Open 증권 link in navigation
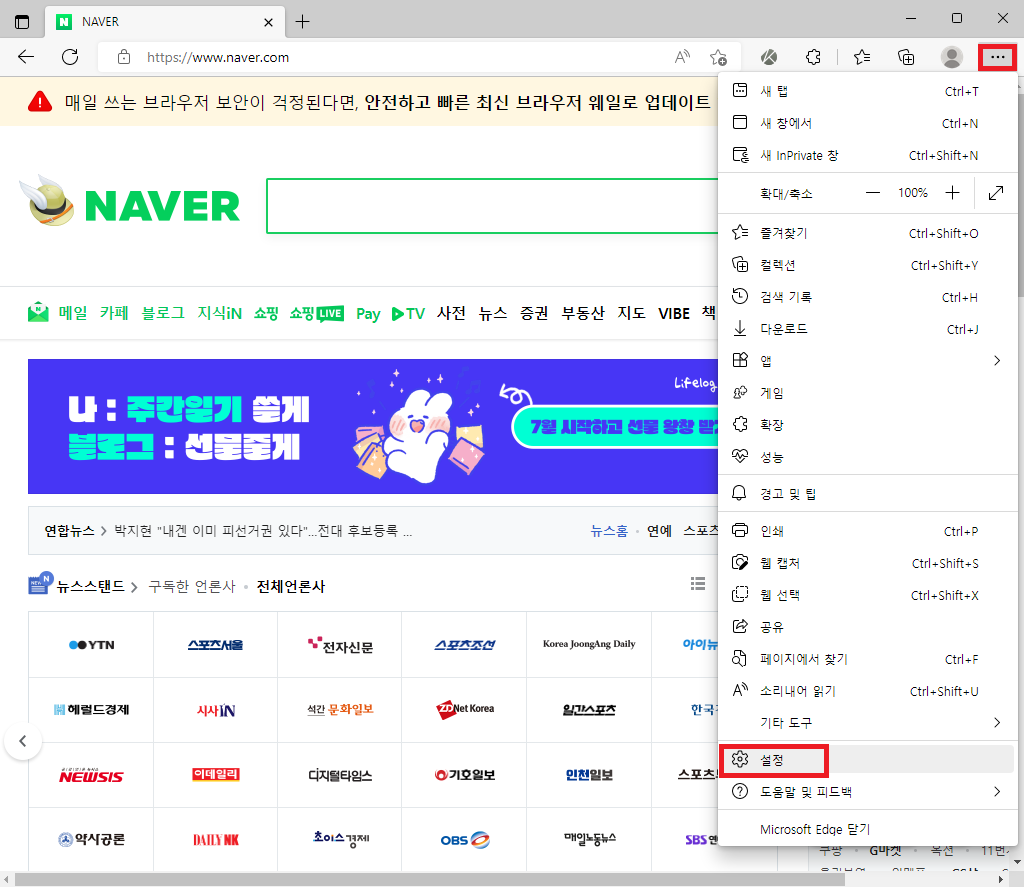This screenshot has width=1024, height=887. pos(534,313)
